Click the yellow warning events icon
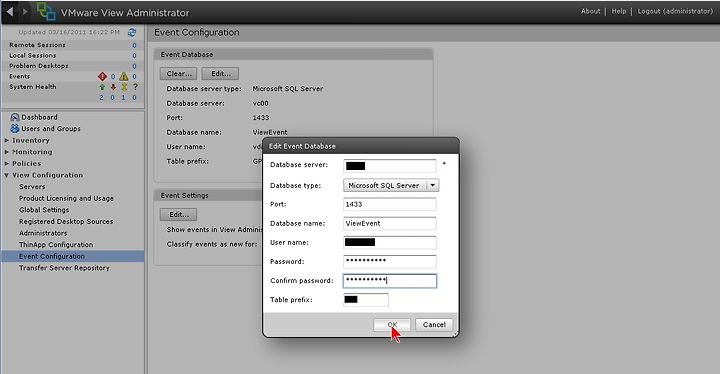Image resolution: width=720 pixels, height=374 pixels. pyautogui.click(x=124, y=76)
